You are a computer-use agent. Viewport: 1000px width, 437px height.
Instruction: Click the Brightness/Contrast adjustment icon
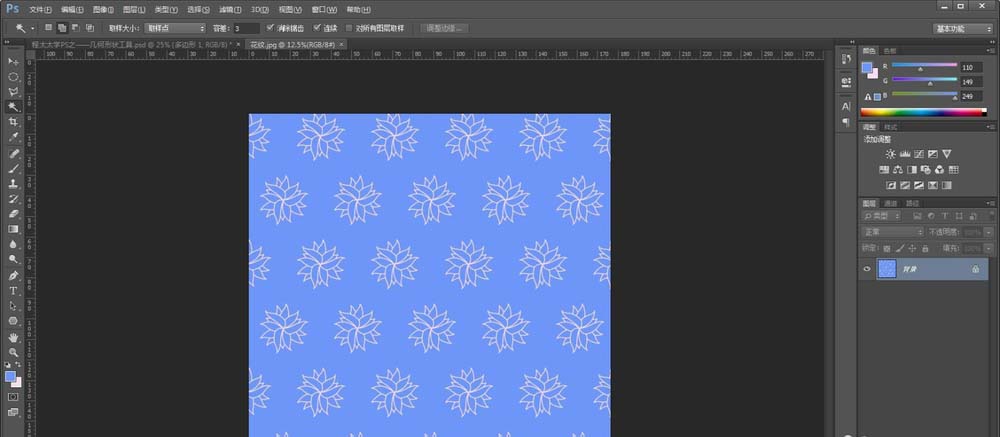[890, 154]
